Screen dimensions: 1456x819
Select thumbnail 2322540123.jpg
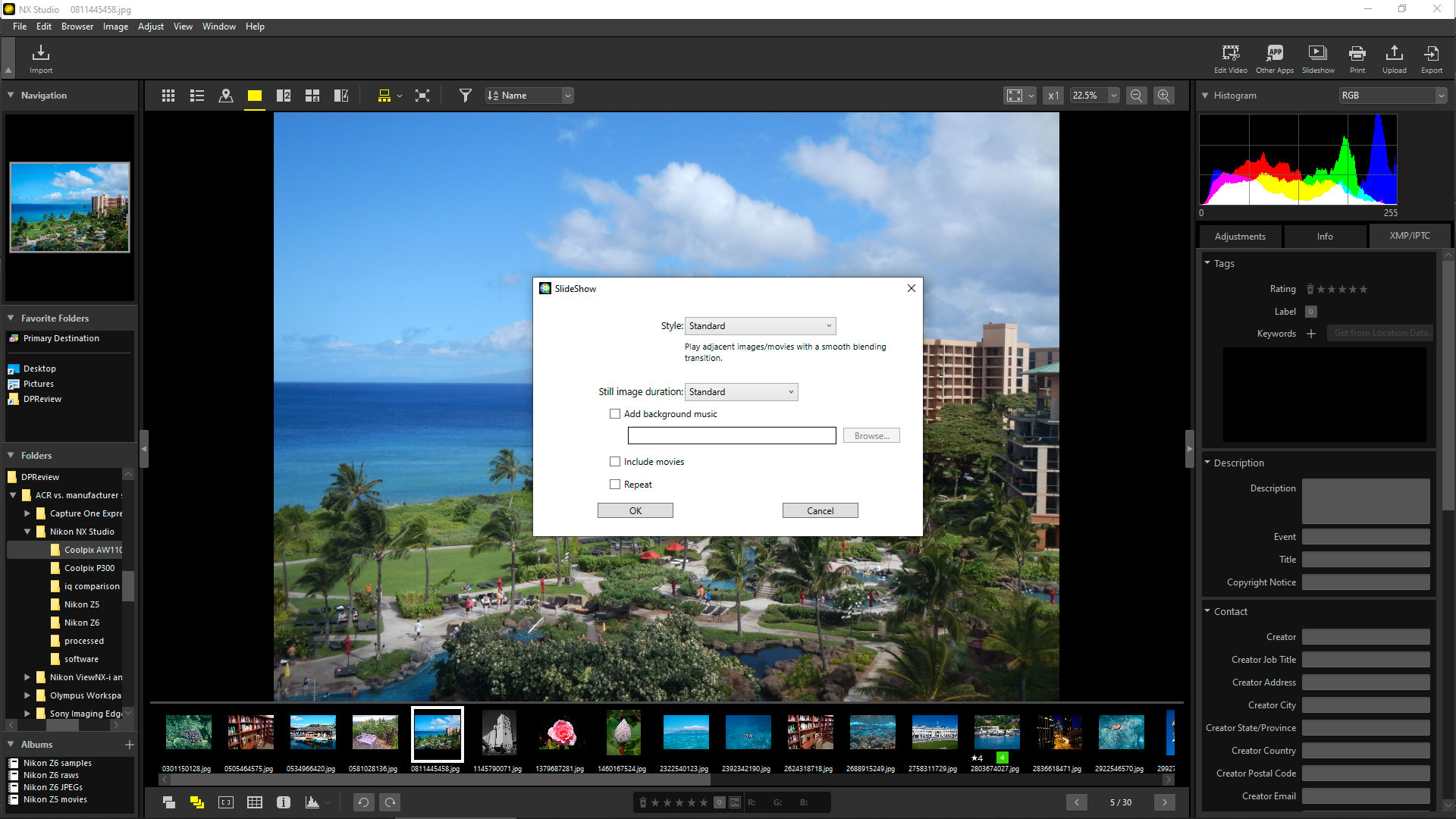(x=686, y=733)
